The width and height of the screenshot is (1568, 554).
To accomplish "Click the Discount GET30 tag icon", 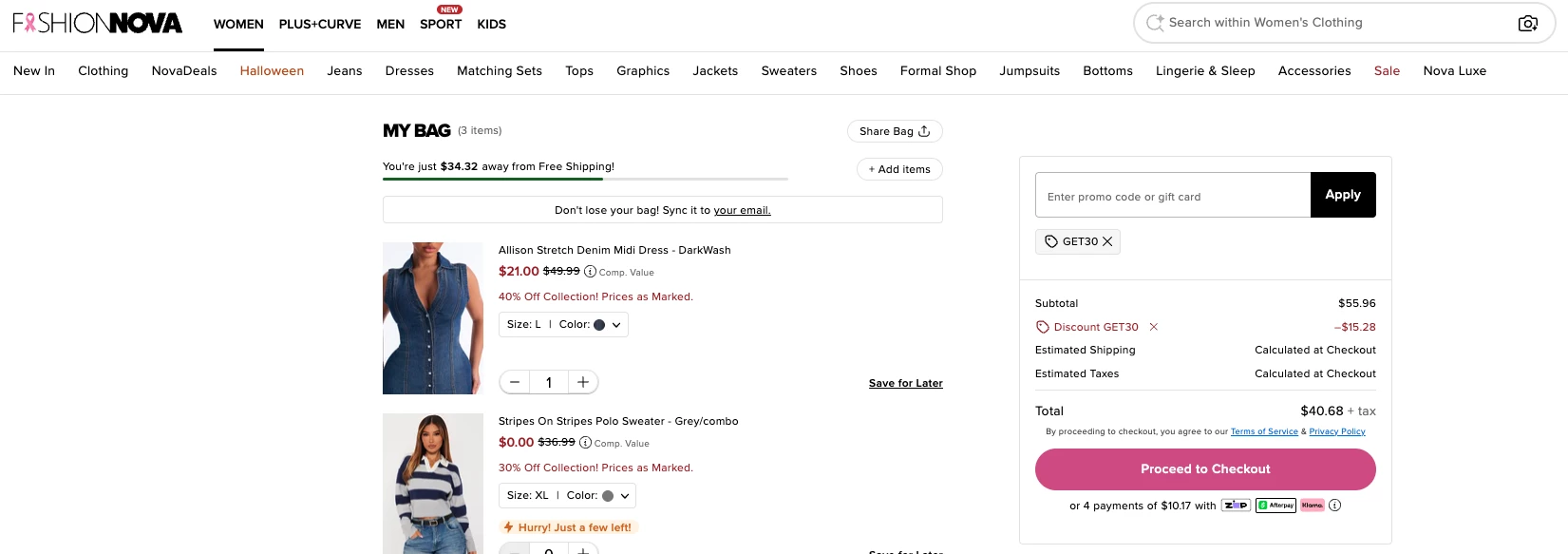I will point(1042,327).
